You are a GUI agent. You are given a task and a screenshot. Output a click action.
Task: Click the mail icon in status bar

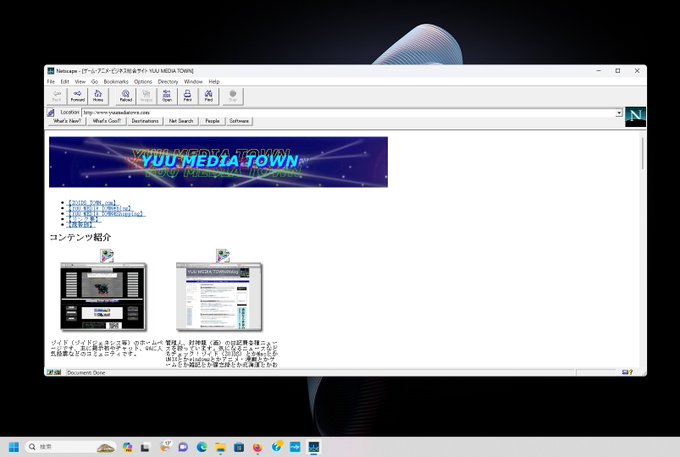click(x=627, y=372)
